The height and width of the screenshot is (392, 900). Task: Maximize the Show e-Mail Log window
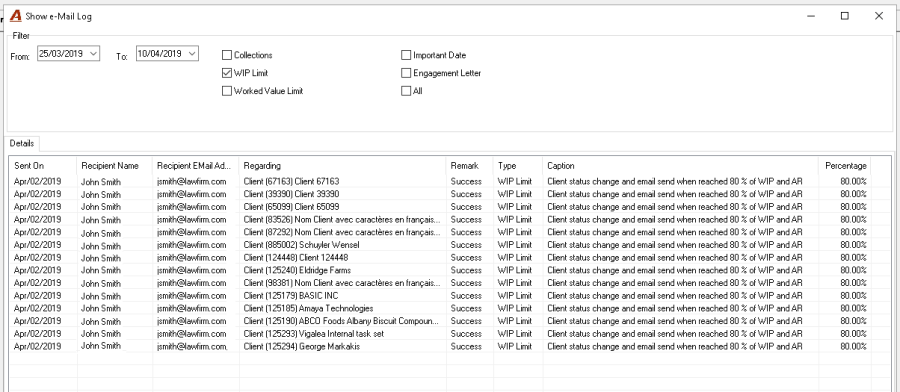pos(845,16)
